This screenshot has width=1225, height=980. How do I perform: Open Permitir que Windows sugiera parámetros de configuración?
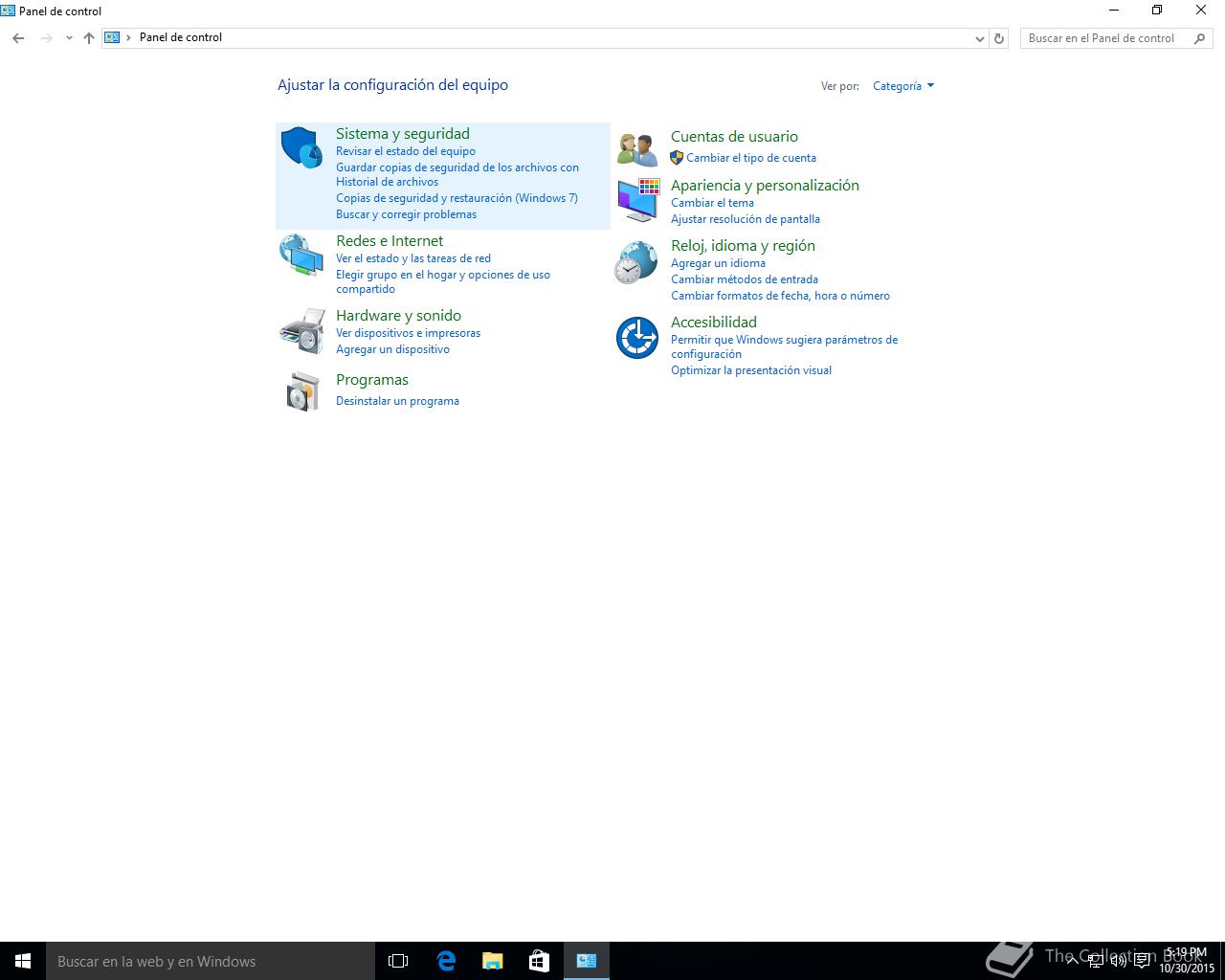click(x=784, y=346)
